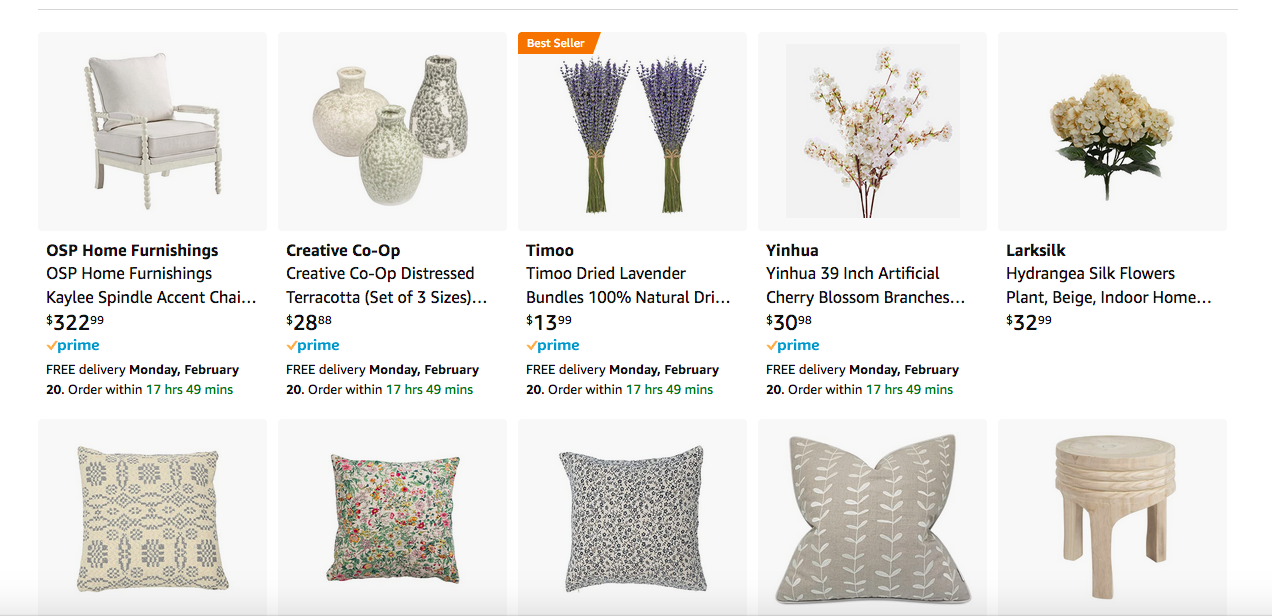1272x616 pixels.
Task: Select the accent chair product image
Action: [152, 131]
